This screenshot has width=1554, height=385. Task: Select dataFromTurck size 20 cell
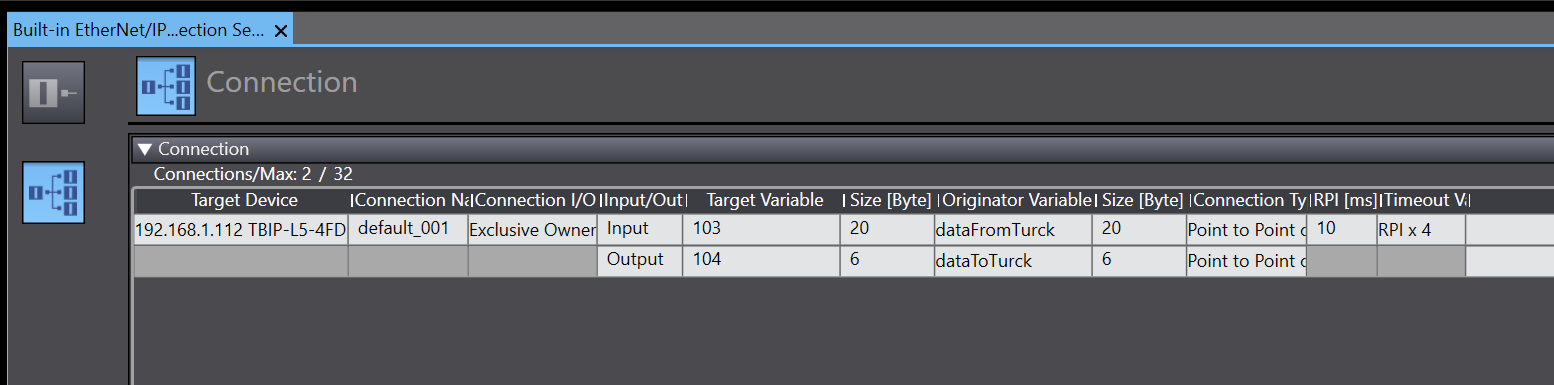(1139, 230)
